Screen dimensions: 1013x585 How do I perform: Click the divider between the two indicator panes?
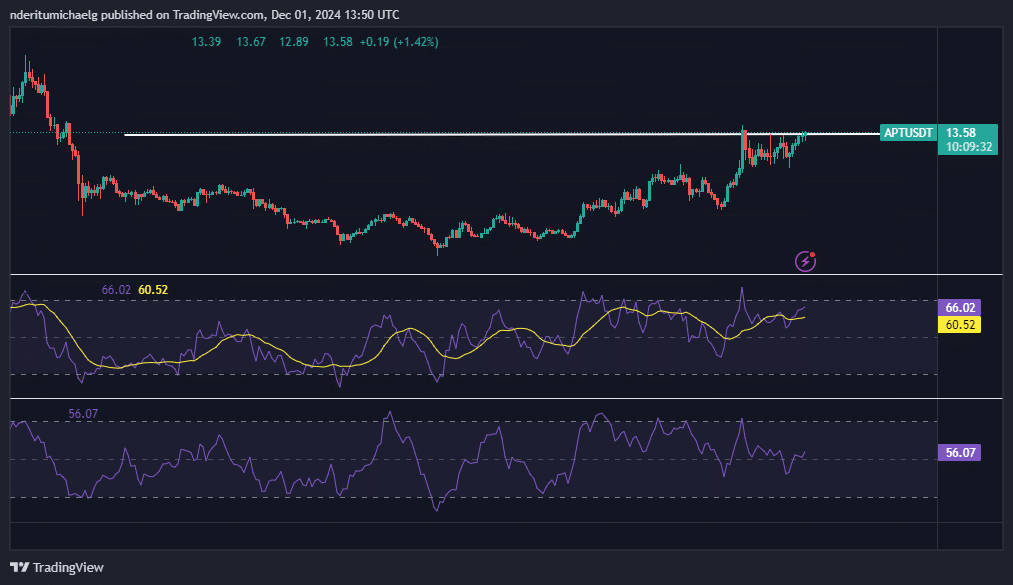point(500,398)
